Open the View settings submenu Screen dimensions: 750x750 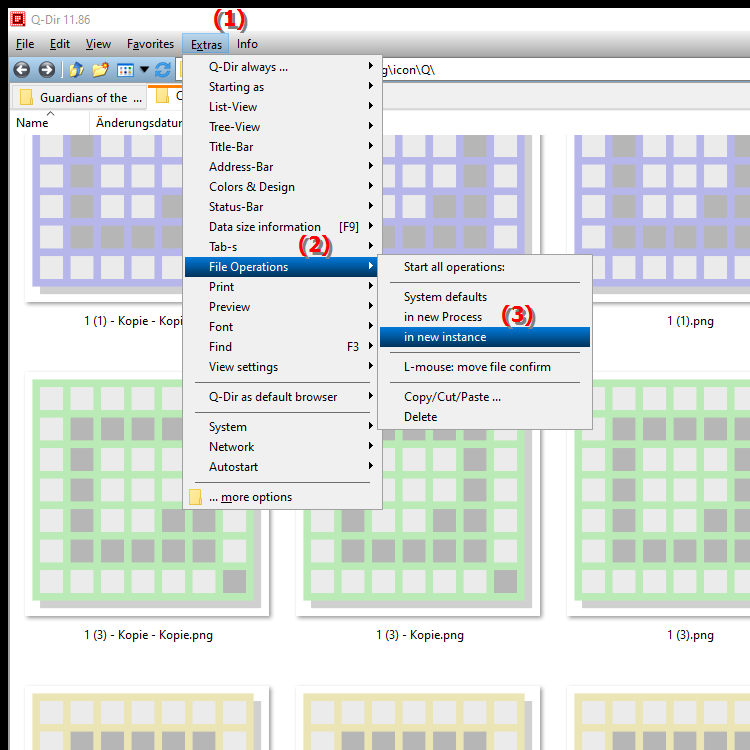click(x=281, y=367)
